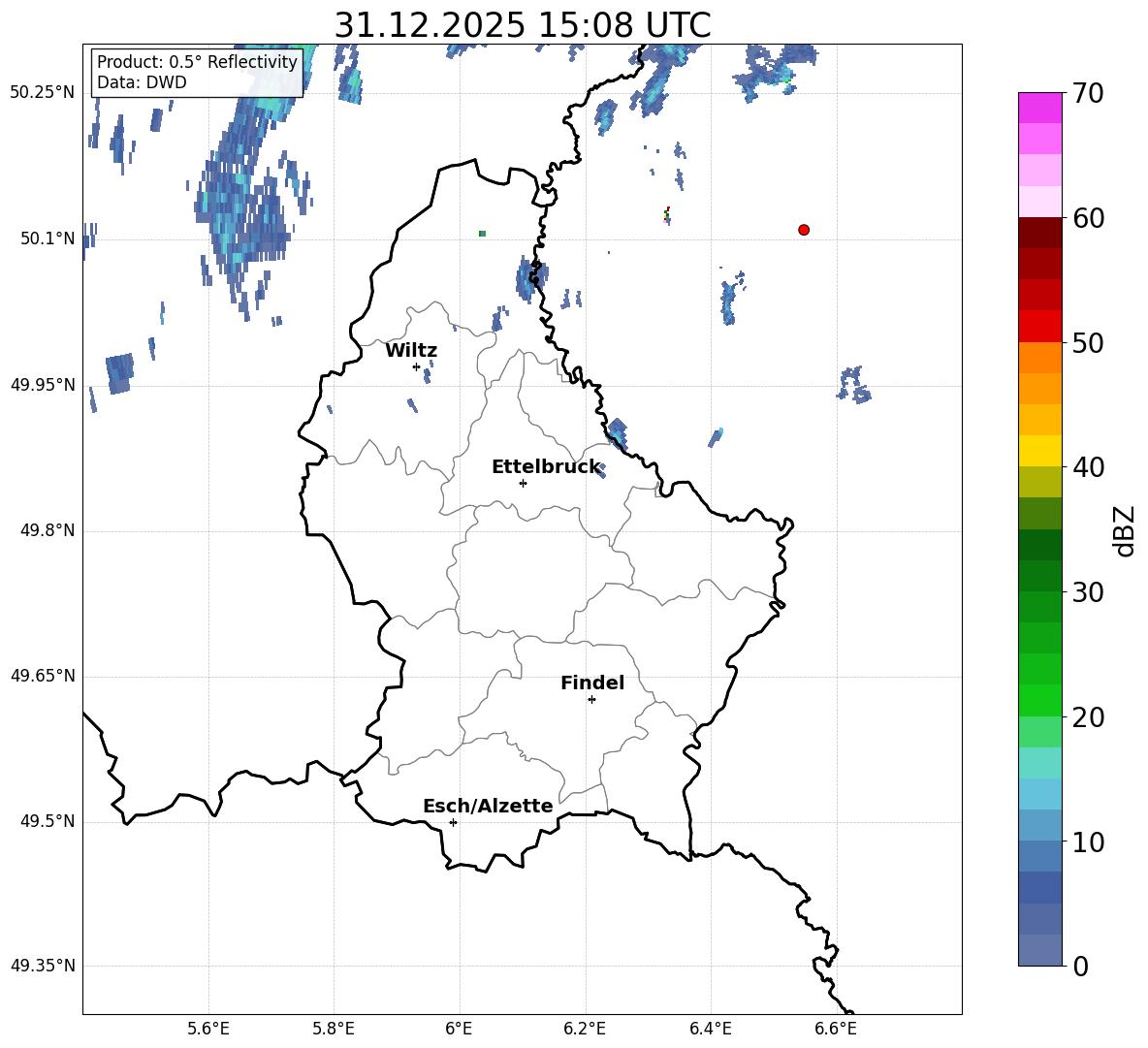
Task: Click the 49.65°N latitude label
Action: click(x=43, y=676)
